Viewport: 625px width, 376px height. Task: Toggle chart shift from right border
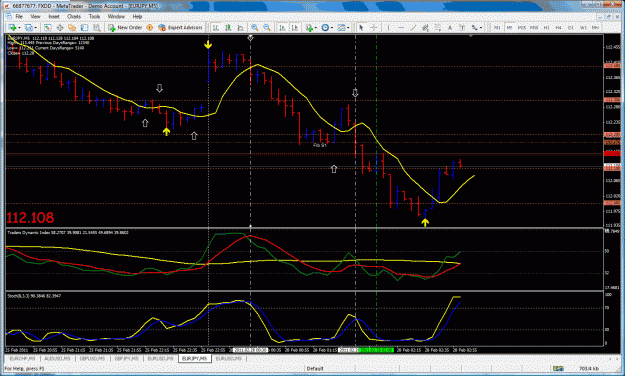coord(295,28)
